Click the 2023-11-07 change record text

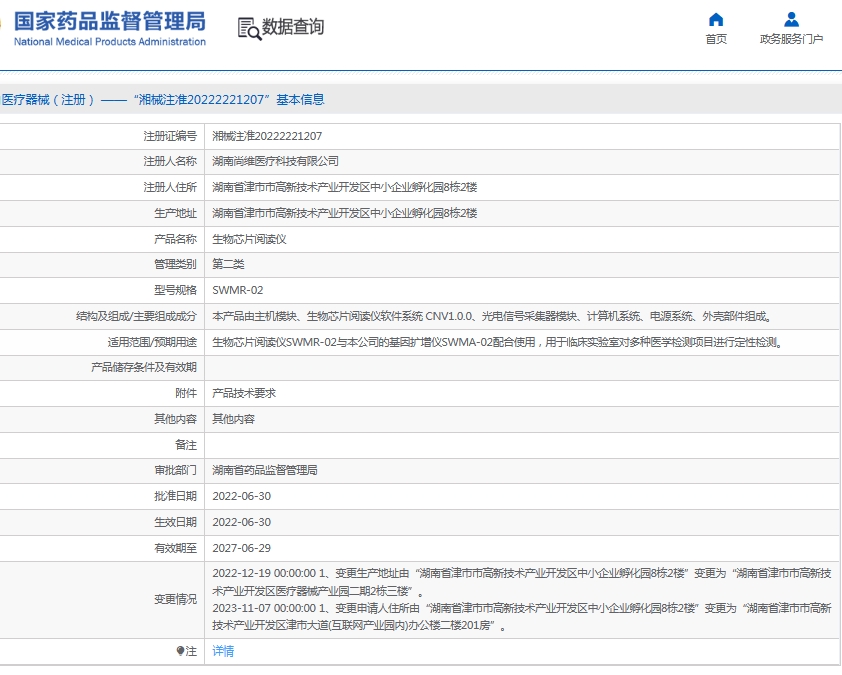coord(521,616)
